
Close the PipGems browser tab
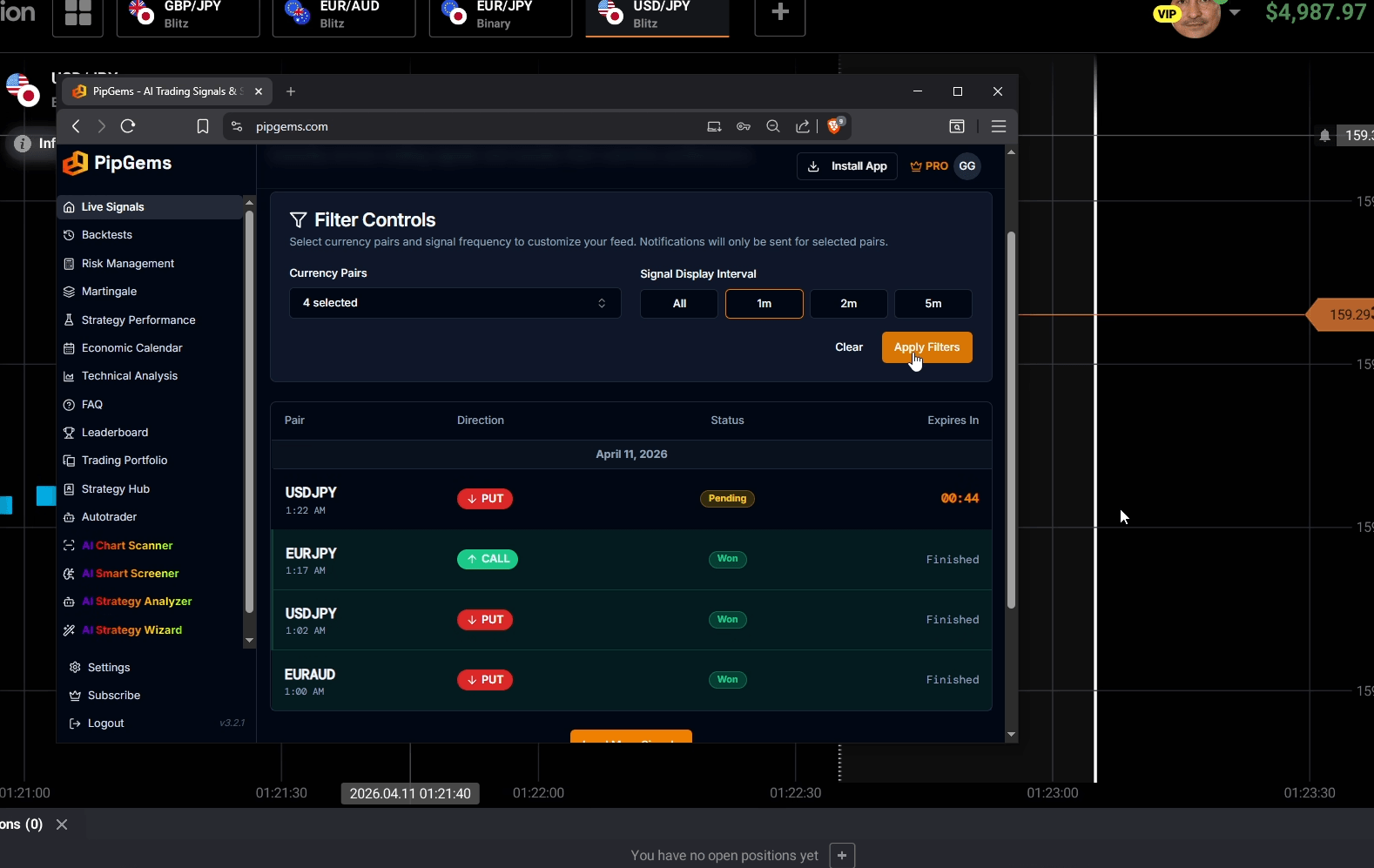point(259,91)
